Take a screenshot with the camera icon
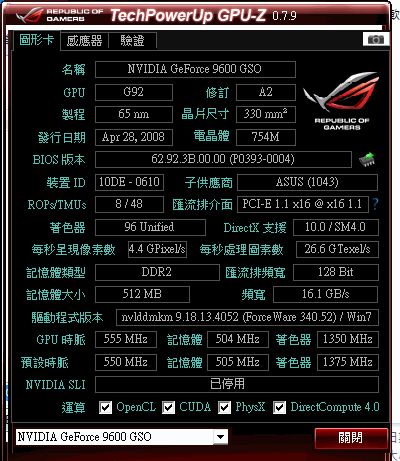 point(376,40)
